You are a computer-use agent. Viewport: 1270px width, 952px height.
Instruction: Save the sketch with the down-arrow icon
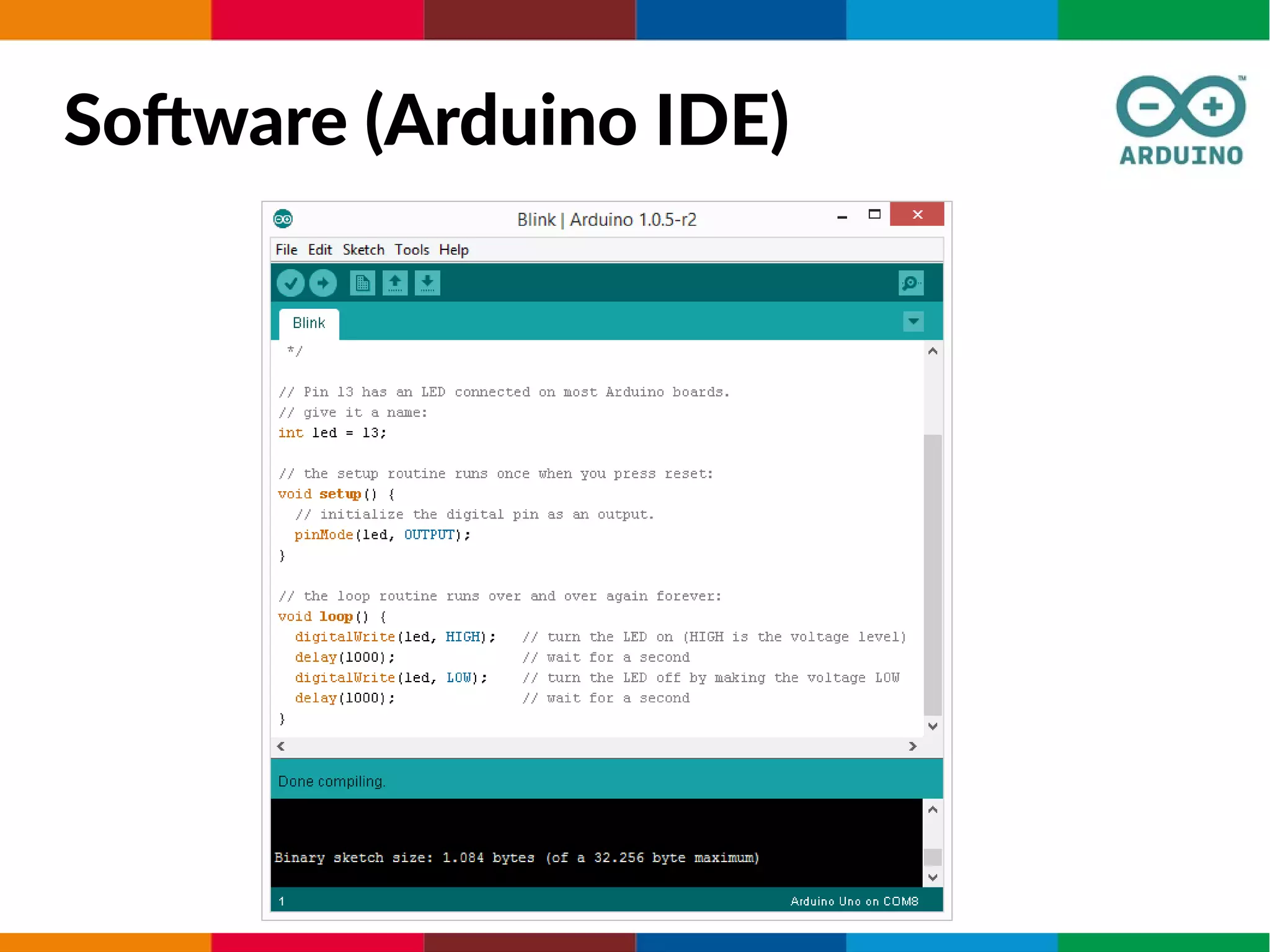click(x=427, y=283)
